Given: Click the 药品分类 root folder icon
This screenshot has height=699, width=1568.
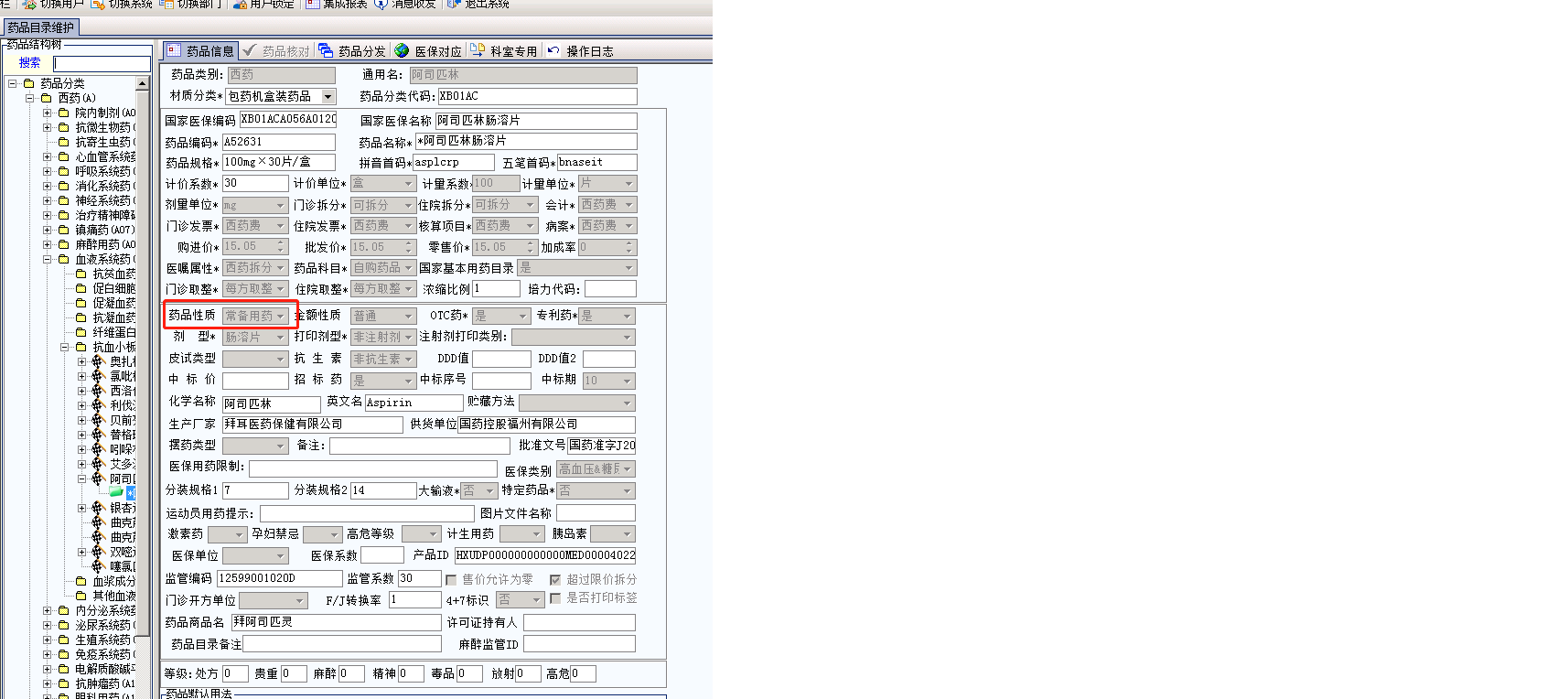Looking at the screenshot, I should click(29, 83).
